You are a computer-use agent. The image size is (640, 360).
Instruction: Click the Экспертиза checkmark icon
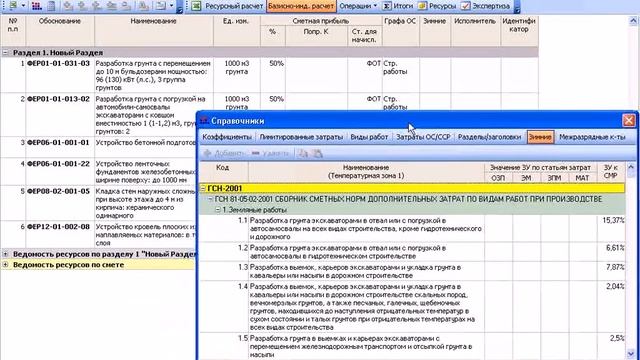coord(465,6)
